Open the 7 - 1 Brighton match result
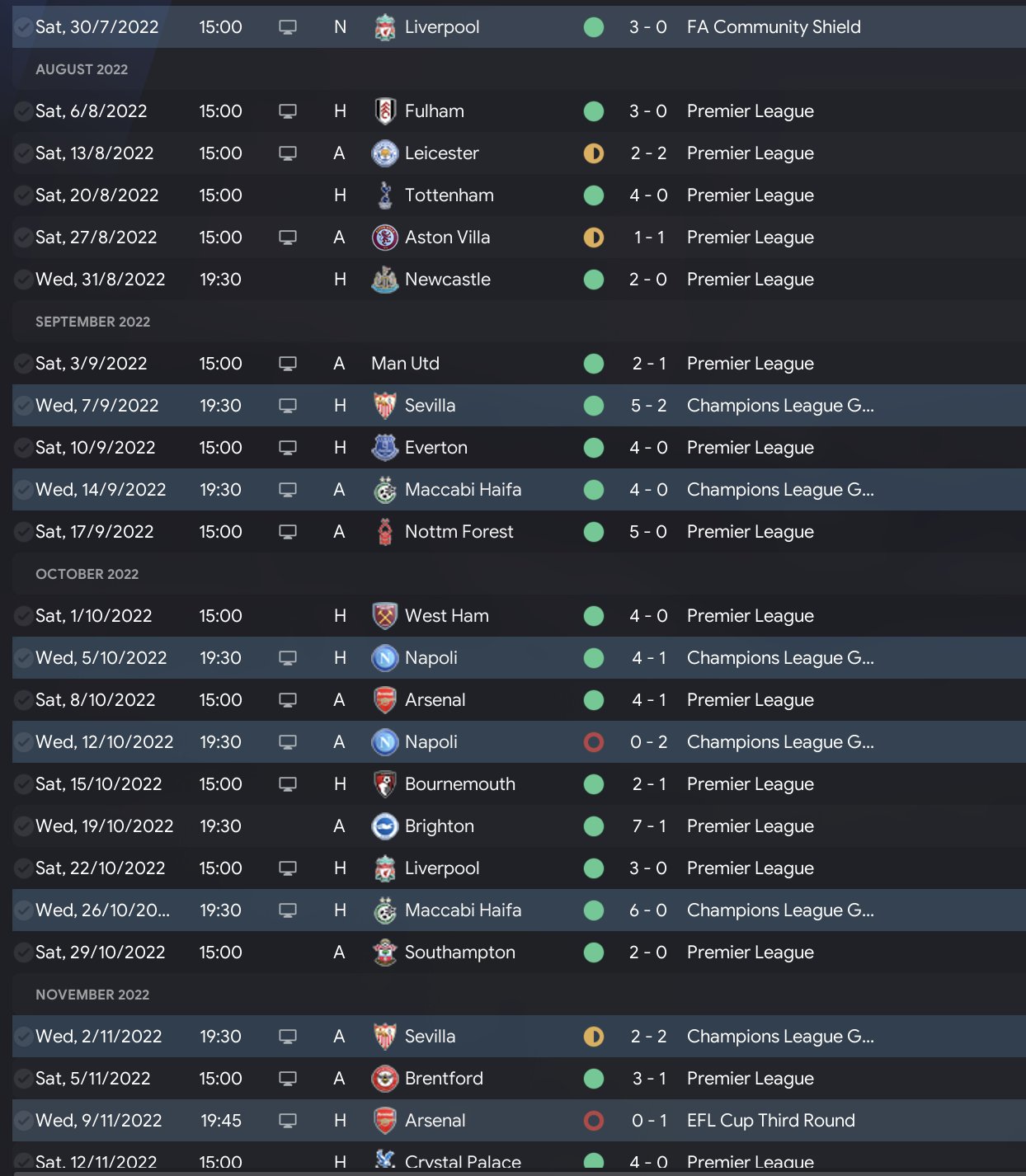This screenshot has height=1176, width=1026. tap(648, 826)
